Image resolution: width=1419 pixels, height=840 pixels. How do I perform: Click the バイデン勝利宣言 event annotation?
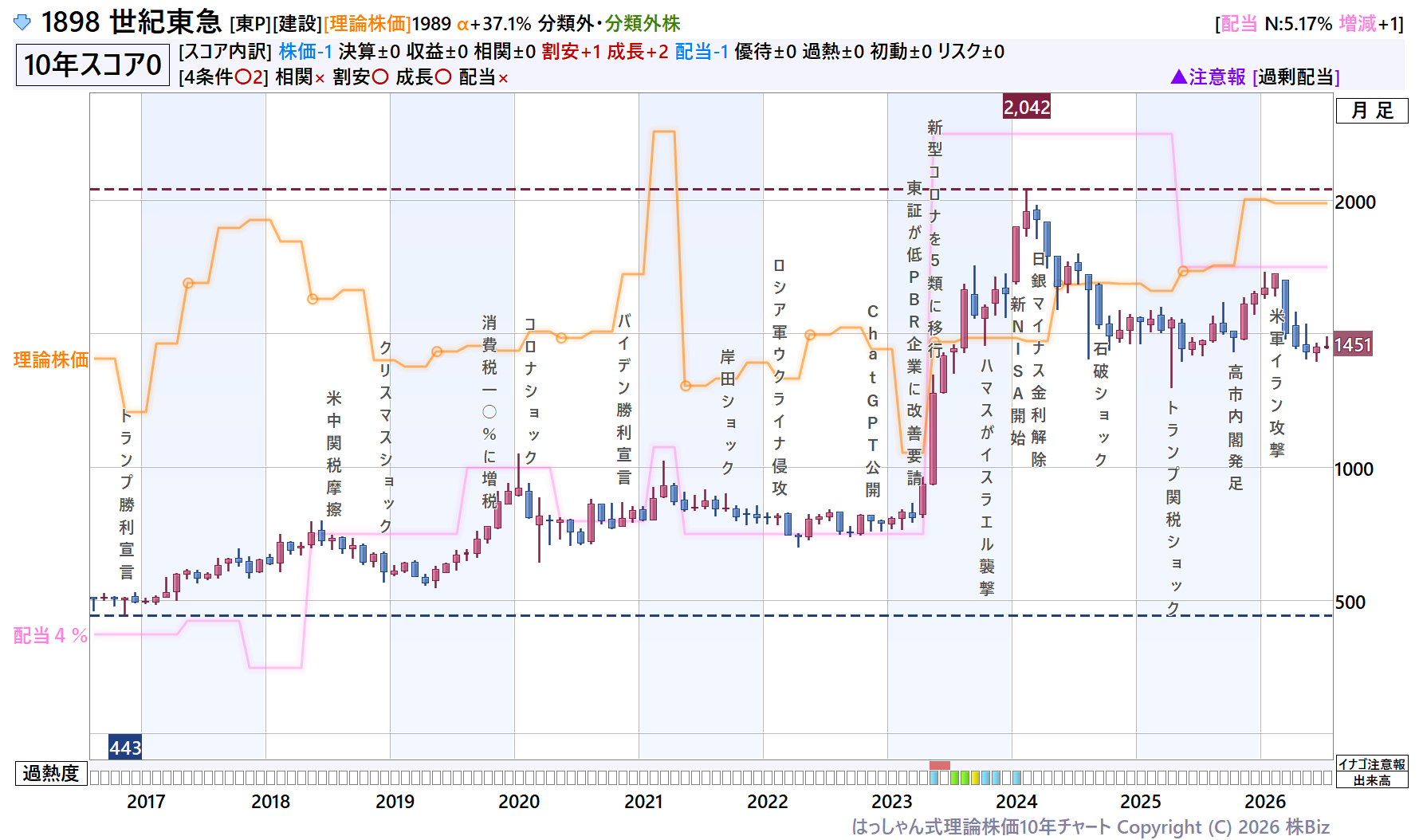pos(624,399)
